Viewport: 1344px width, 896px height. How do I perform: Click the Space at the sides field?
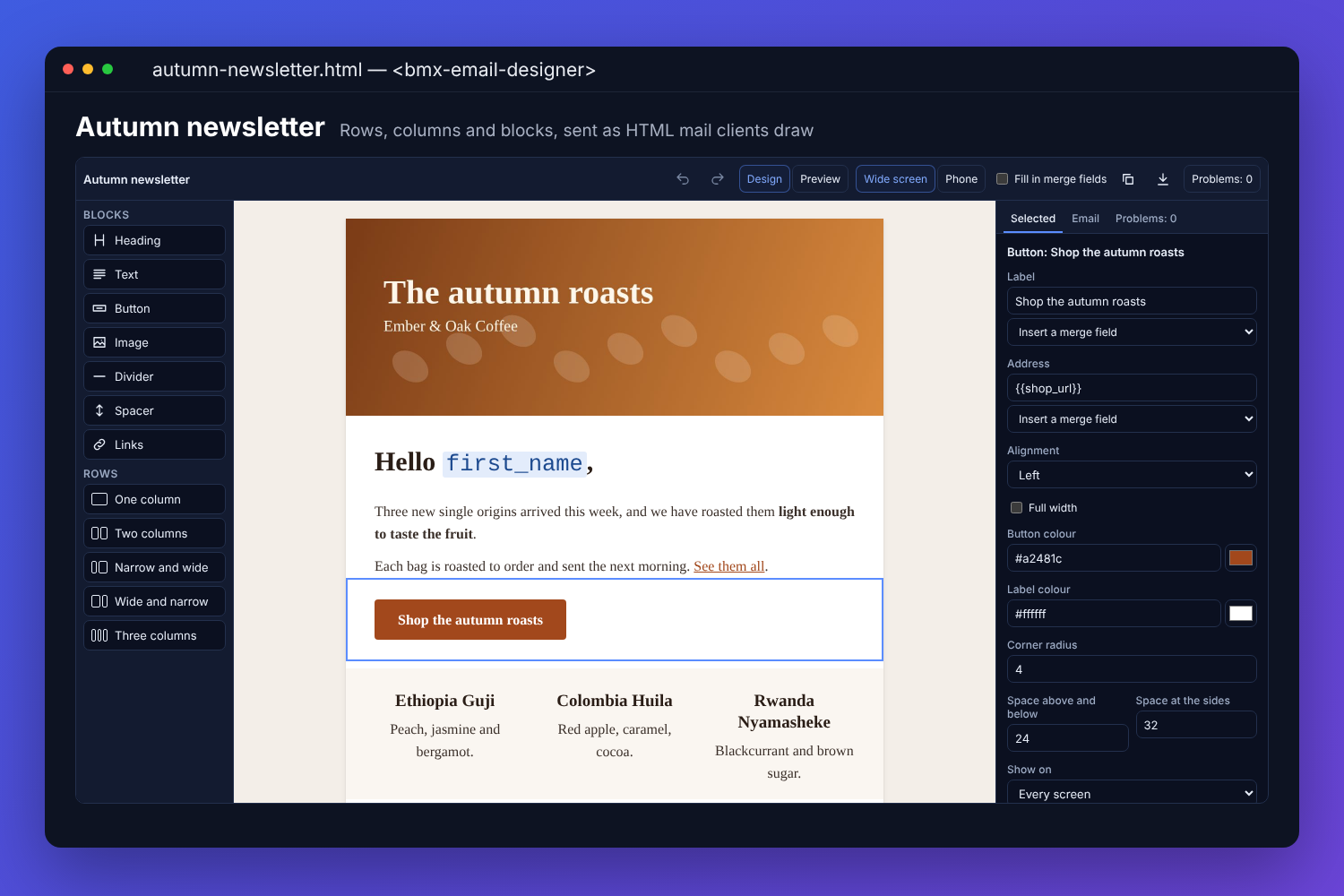[1196, 725]
